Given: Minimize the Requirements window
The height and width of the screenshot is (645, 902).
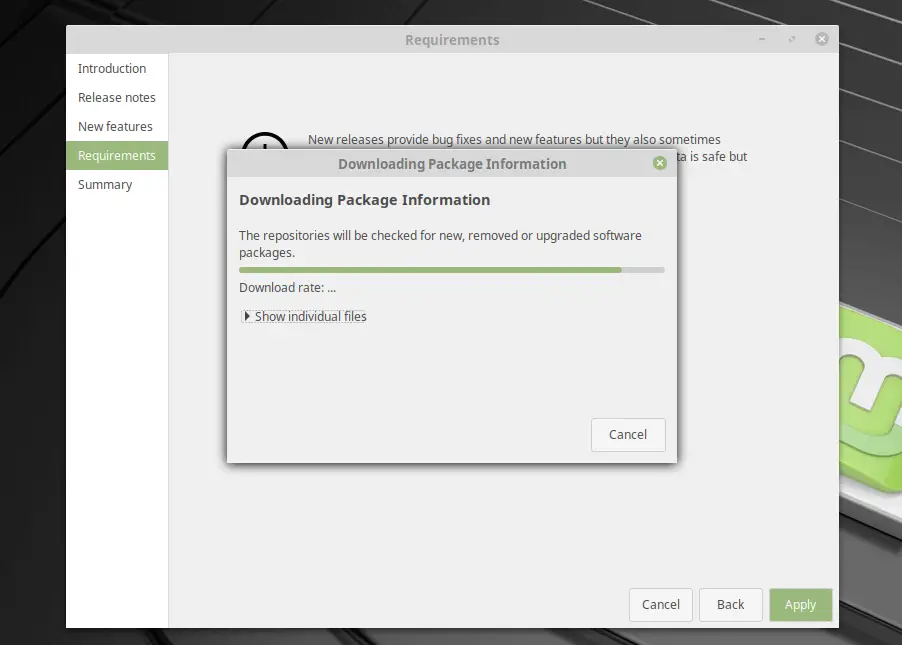Looking at the screenshot, I should (x=762, y=39).
